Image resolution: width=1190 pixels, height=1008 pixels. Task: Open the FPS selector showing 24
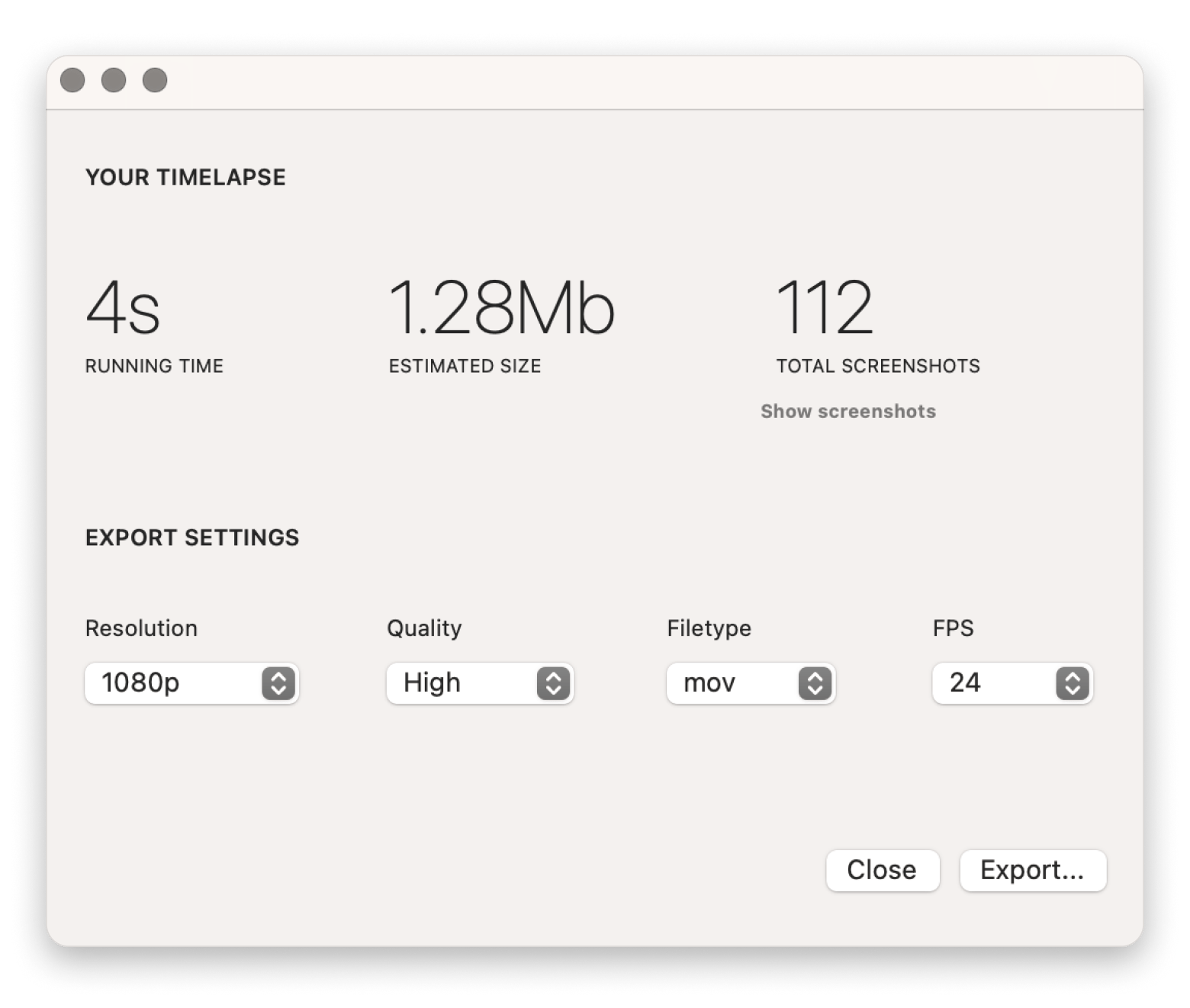pyautogui.click(x=992, y=683)
